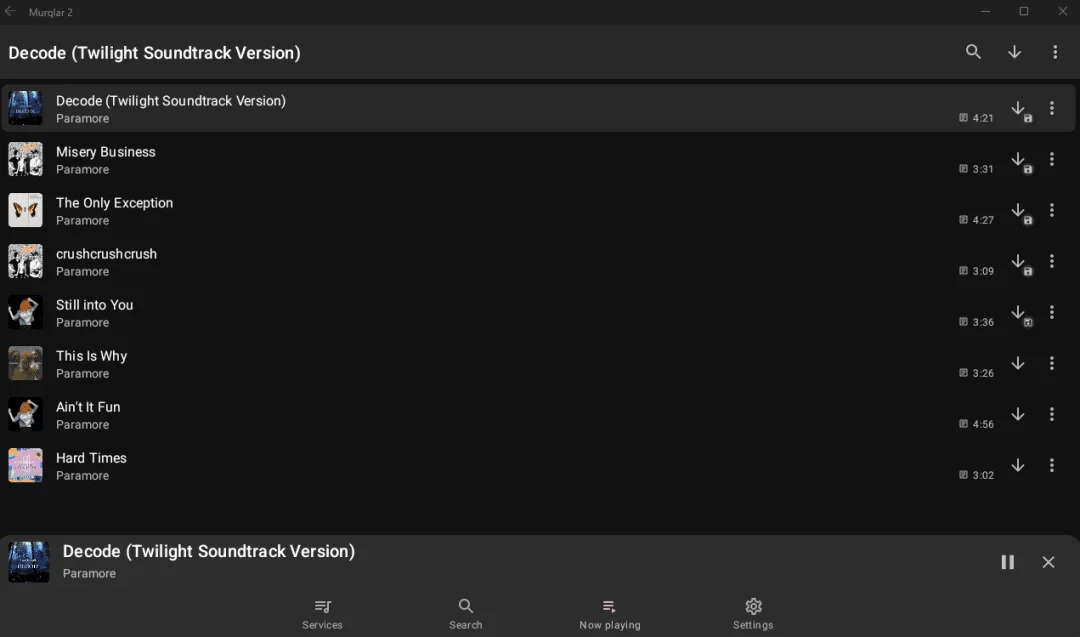Play the track titled Misery Business
Viewport: 1080px width, 637px height.
[105, 152]
